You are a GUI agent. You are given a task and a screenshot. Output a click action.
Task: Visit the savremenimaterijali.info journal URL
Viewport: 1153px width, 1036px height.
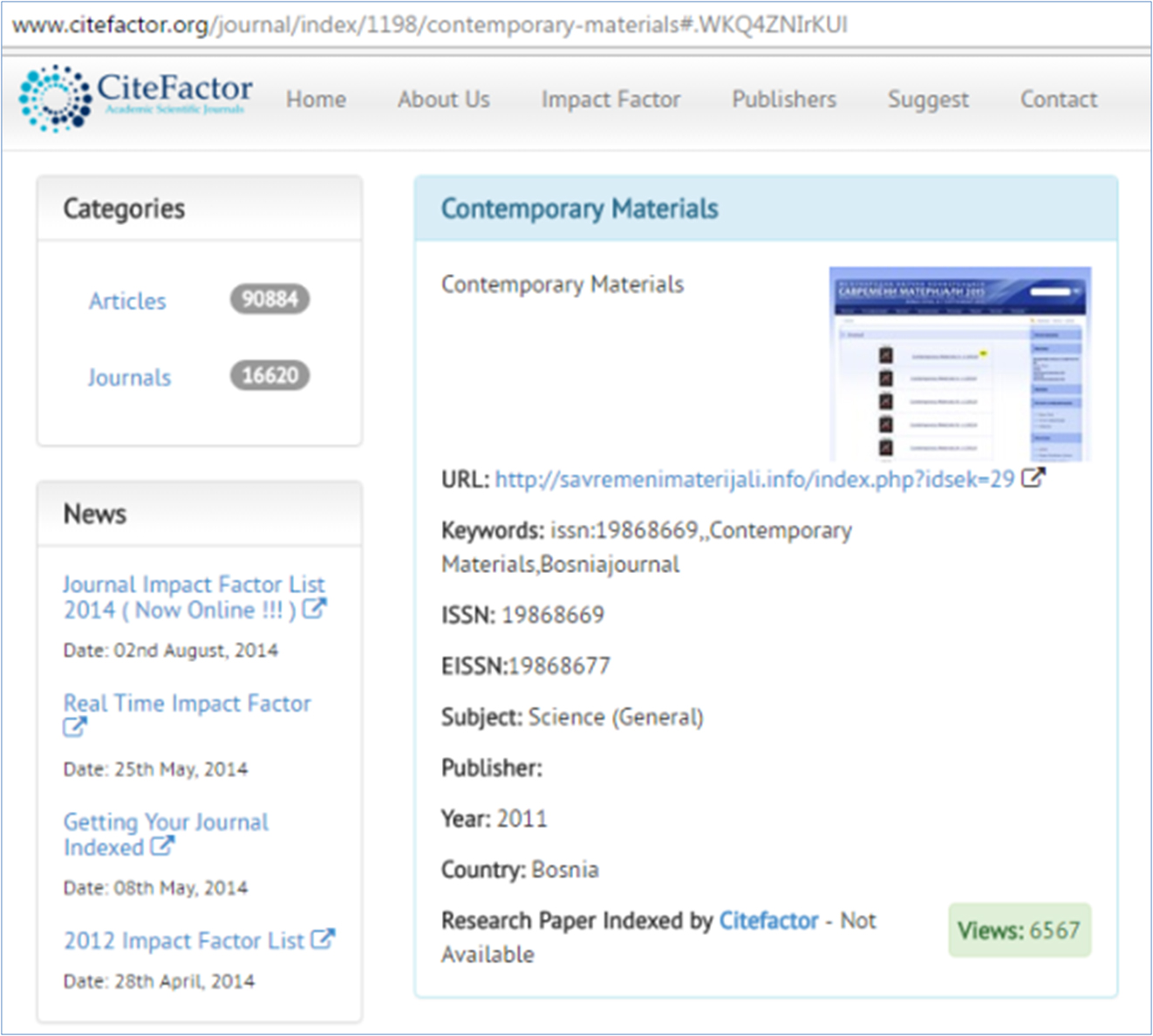point(754,479)
